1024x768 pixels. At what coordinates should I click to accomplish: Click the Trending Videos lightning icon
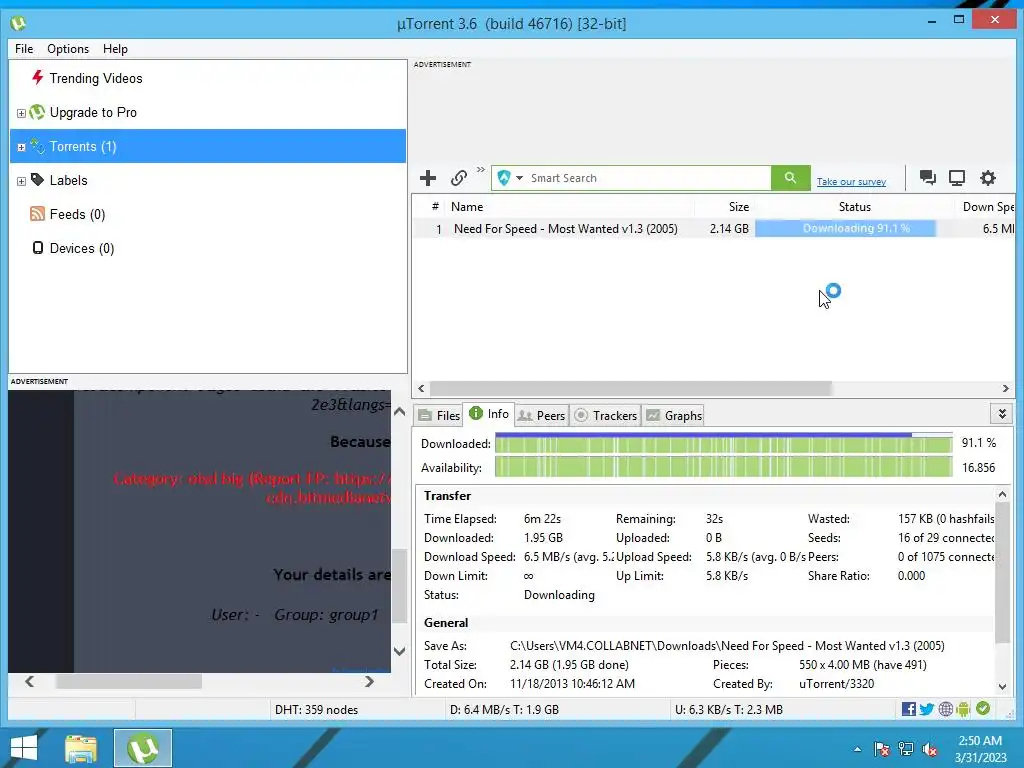37,78
